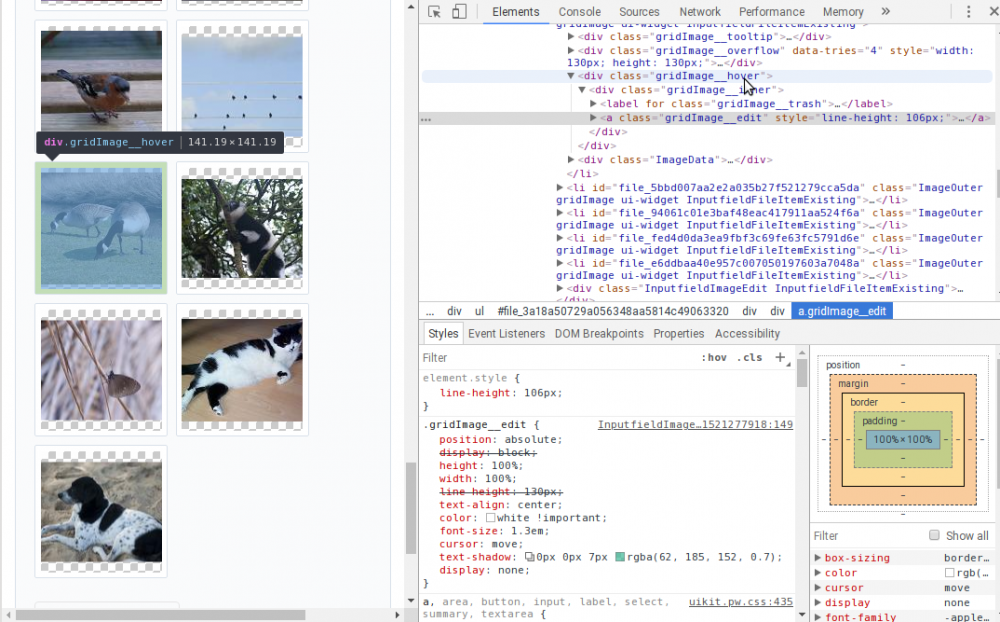
Task: Close the DevTools panel
Action: (990, 12)
